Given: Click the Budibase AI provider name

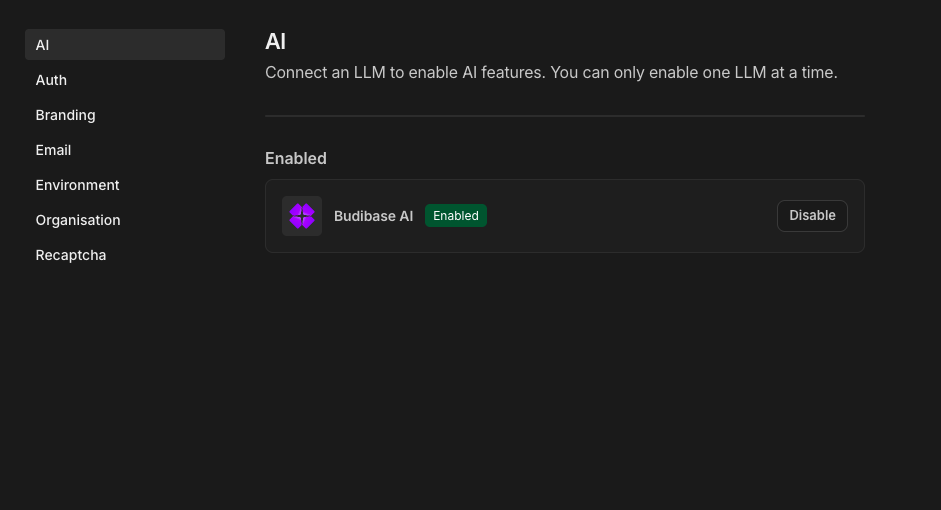Looking at the screenshot, I should coord(373,216).
